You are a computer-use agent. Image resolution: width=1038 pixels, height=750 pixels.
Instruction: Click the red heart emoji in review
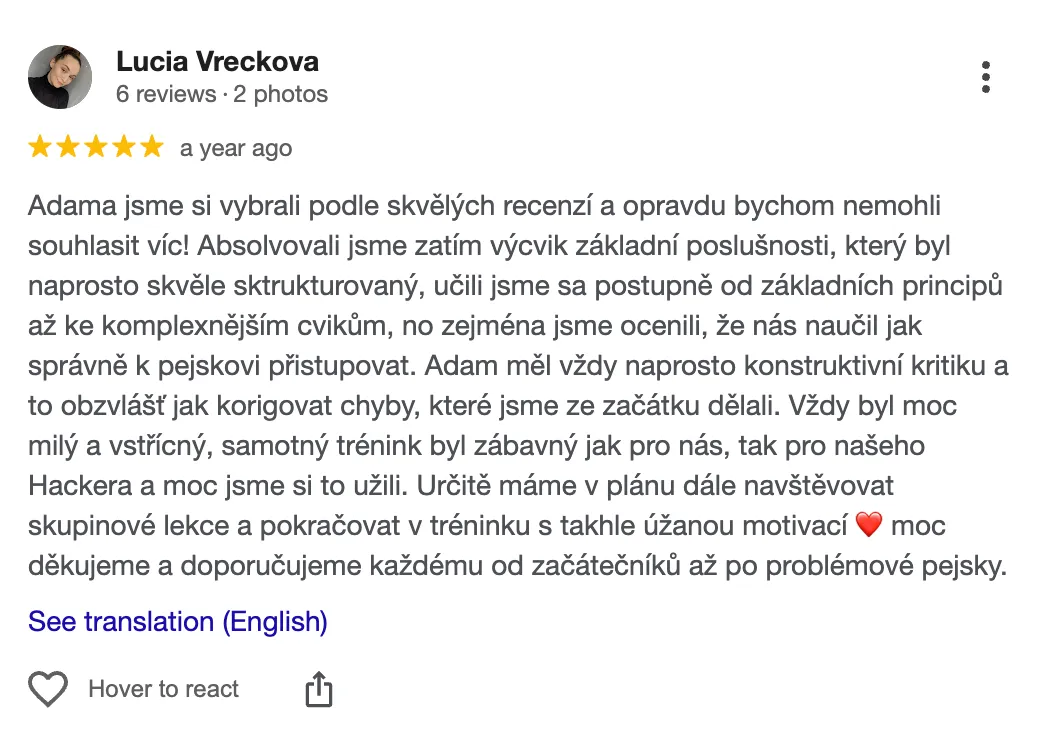point(869,524)
